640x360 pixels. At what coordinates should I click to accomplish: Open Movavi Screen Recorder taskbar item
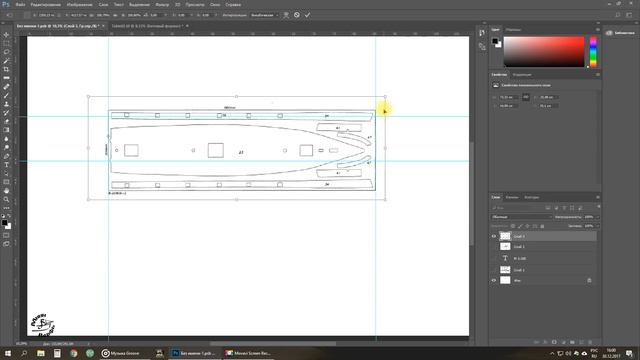point(248,353)
